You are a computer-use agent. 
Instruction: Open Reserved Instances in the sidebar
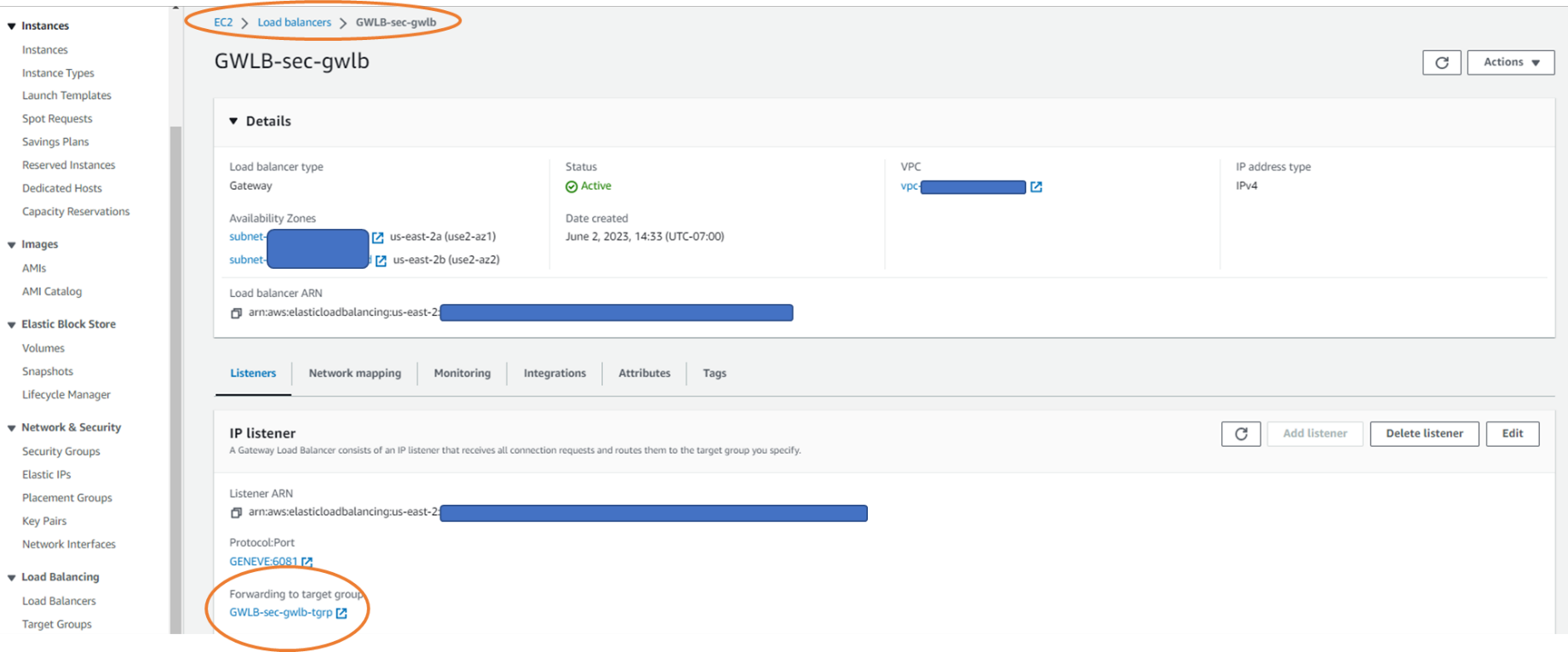tap(68, 165)
